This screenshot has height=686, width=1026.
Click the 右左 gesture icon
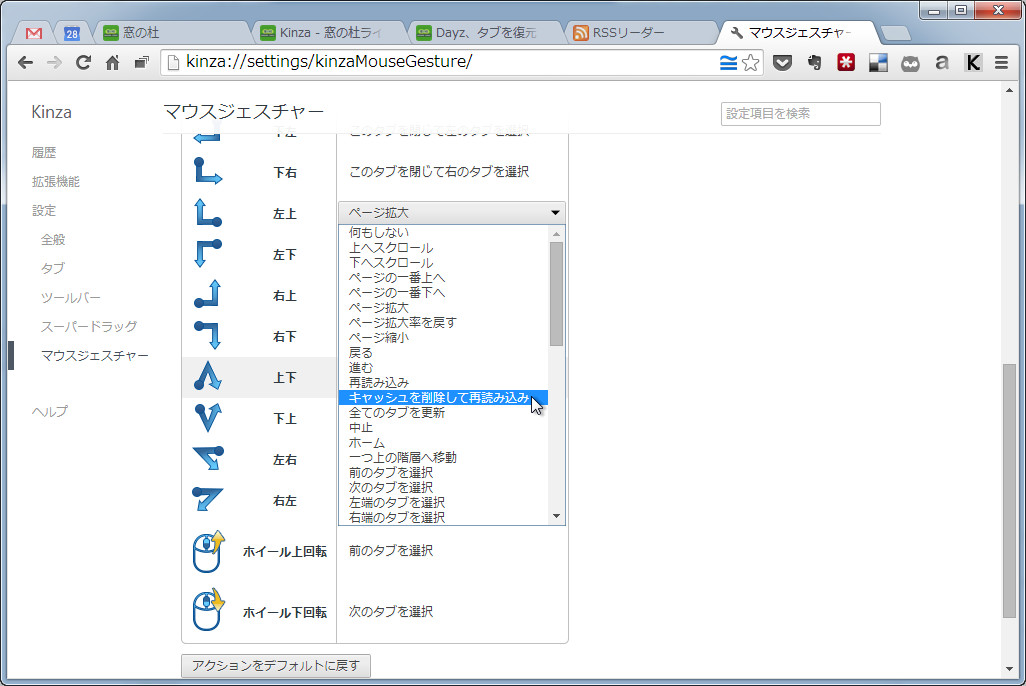[x=208, y=499]
